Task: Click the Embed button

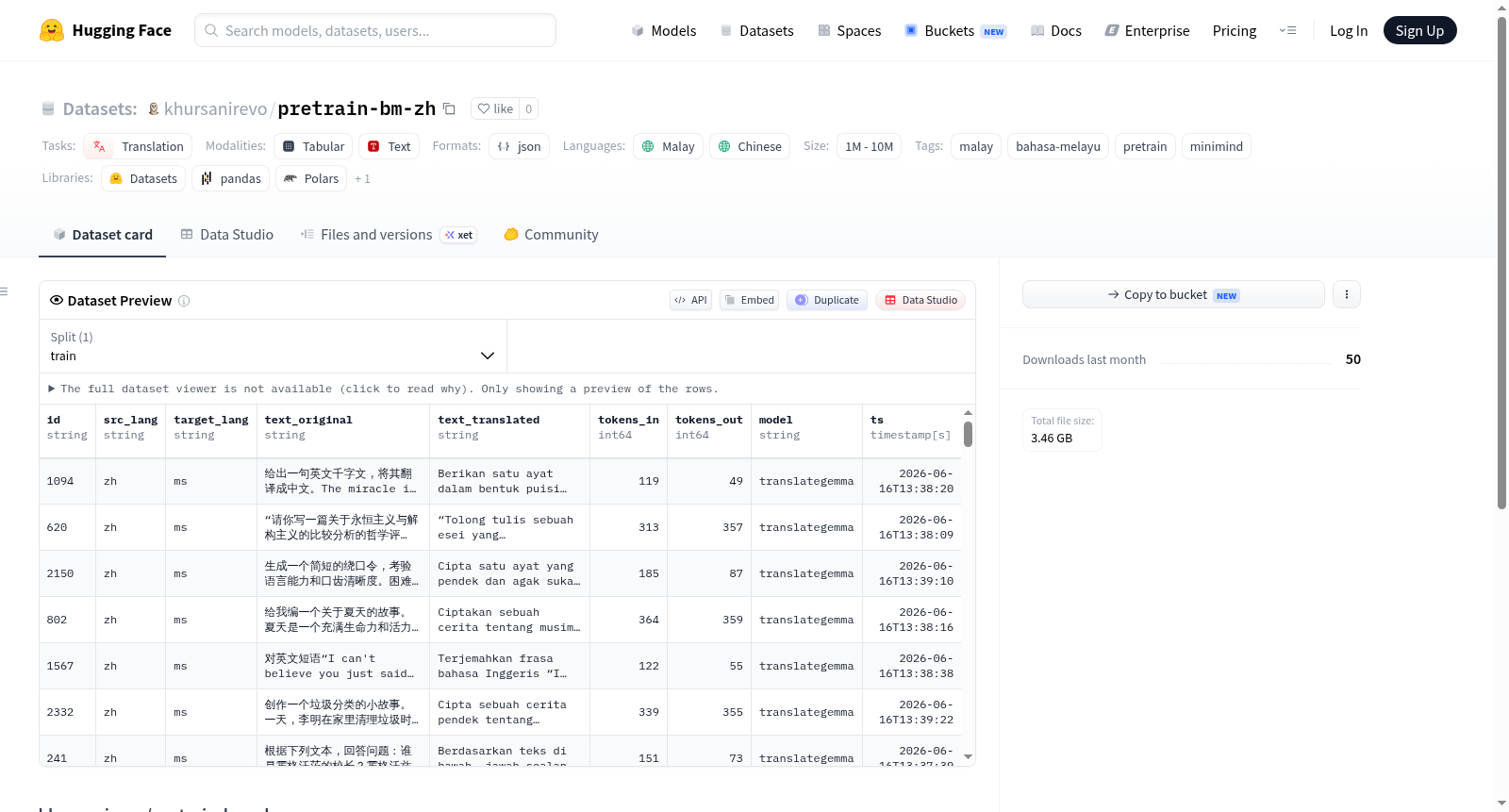Action: pos(749,300)
